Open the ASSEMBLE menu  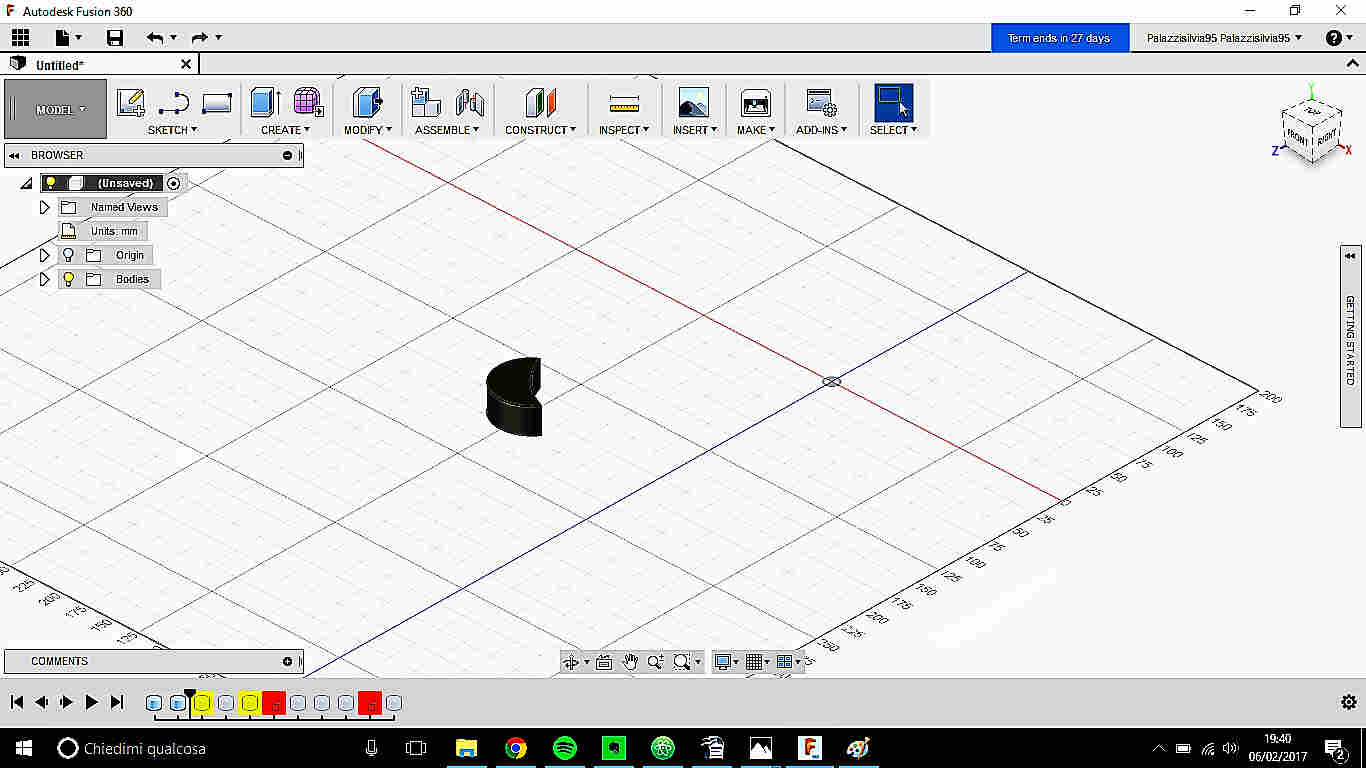(447, 130)
